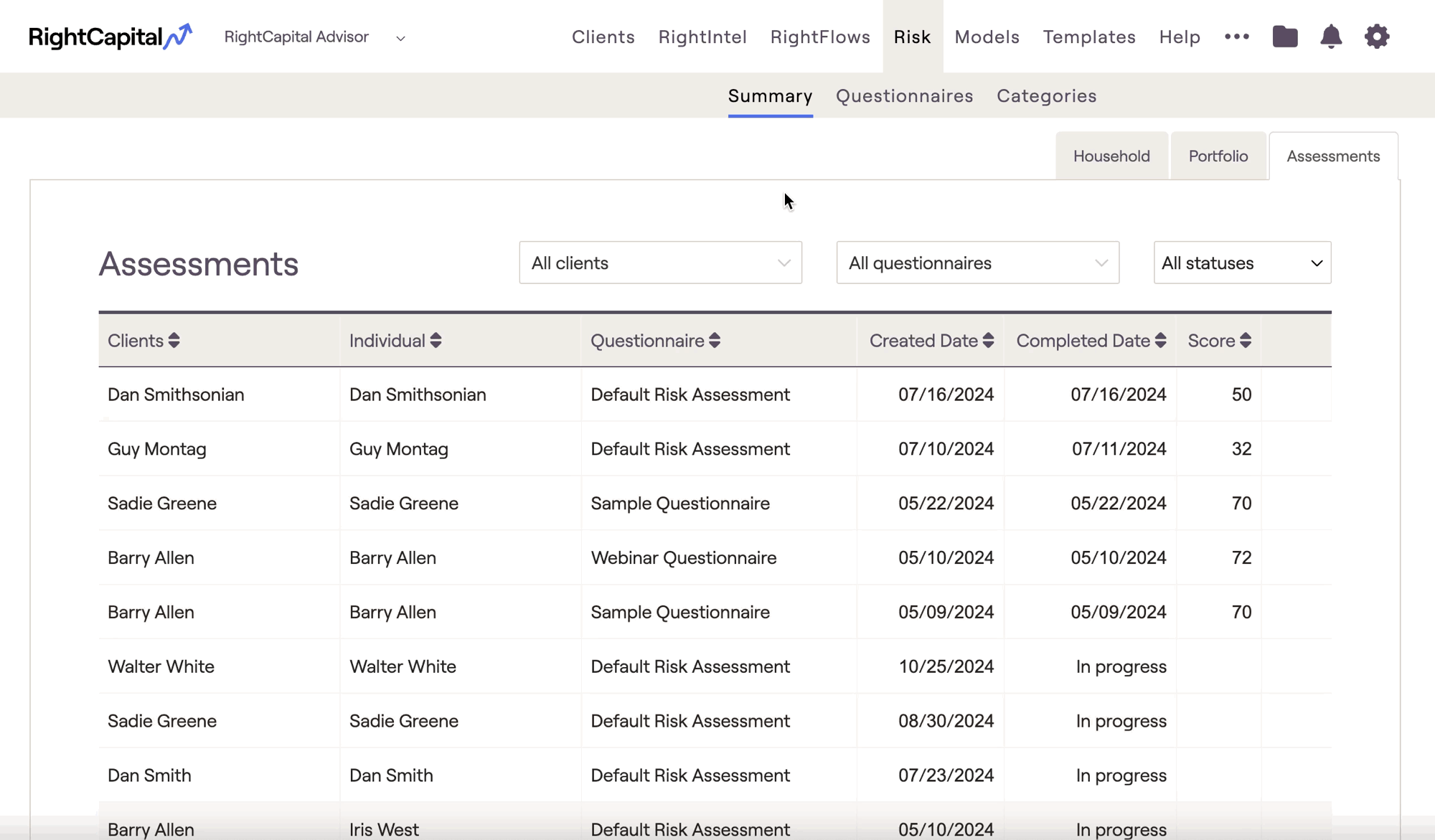Click the RightCapital logo
Viewport: 1435px width, 840px height.
110,37
